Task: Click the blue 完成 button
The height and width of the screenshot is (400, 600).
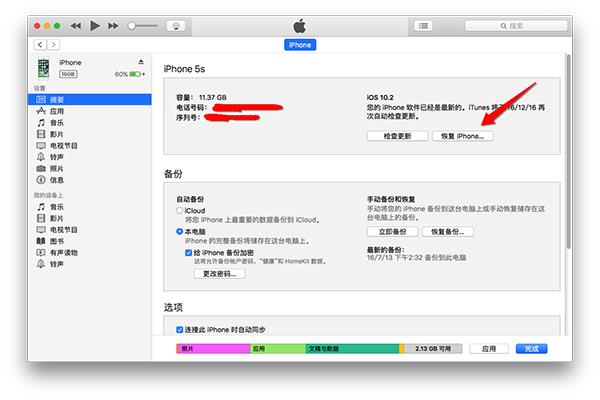Action: coord(532,349)
